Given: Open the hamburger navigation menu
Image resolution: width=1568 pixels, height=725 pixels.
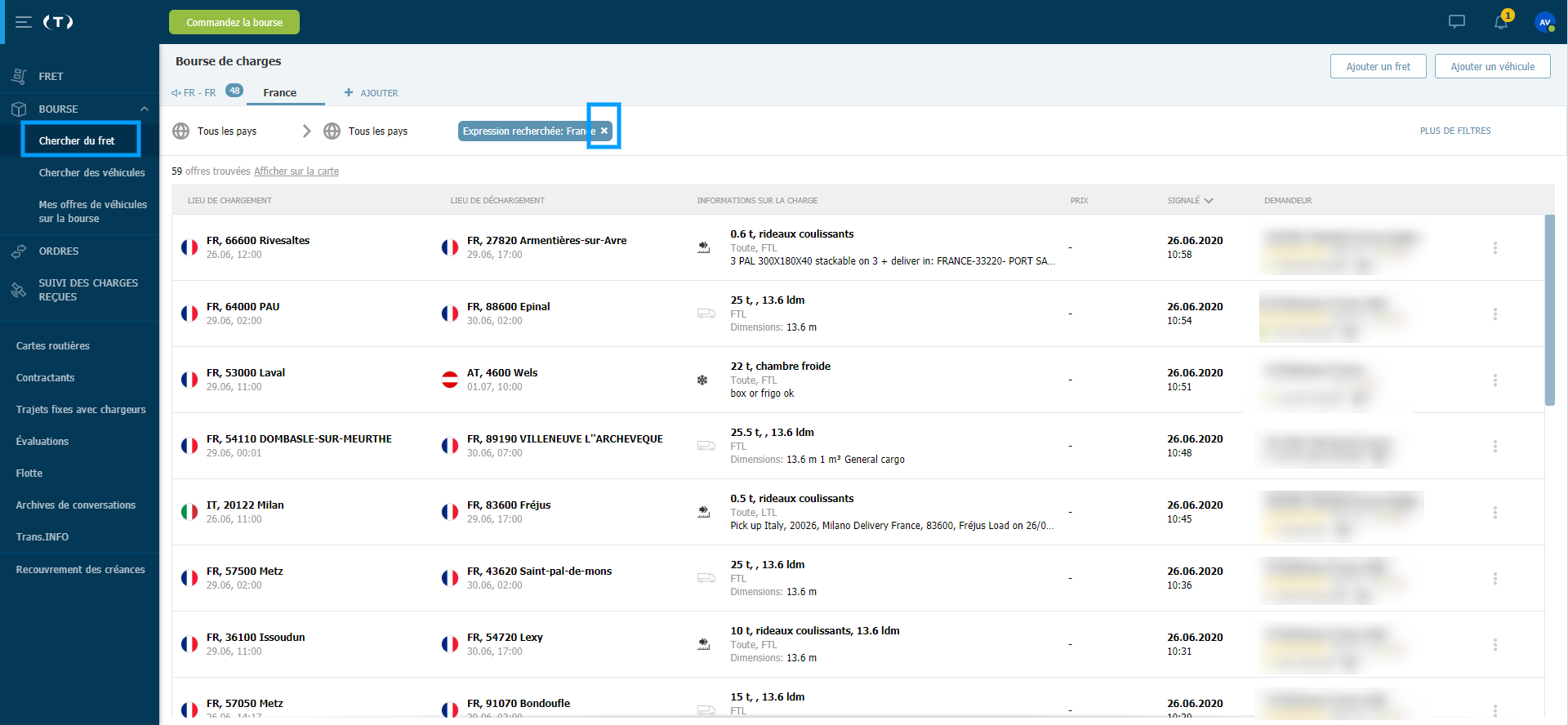Looking at the screenshot, I should point(24,22).
